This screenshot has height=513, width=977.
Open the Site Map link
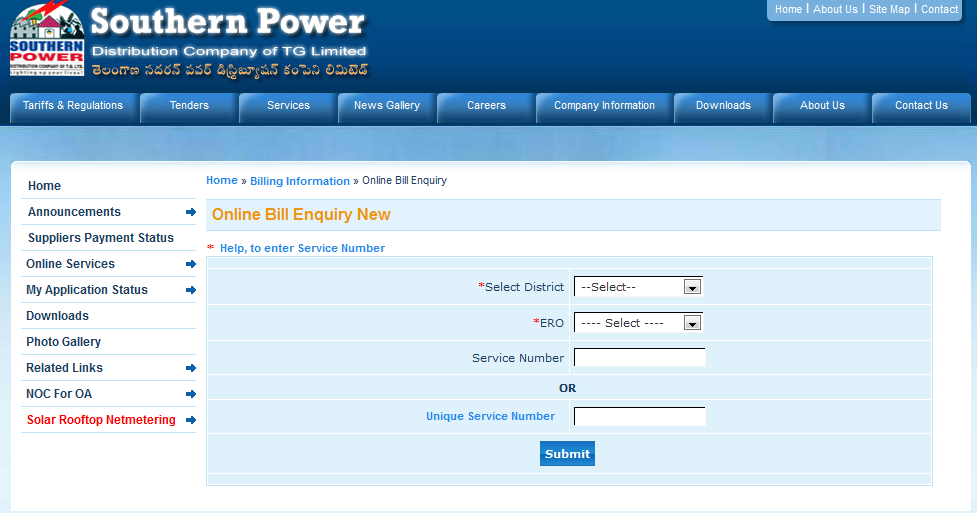(x=889, y=9)
